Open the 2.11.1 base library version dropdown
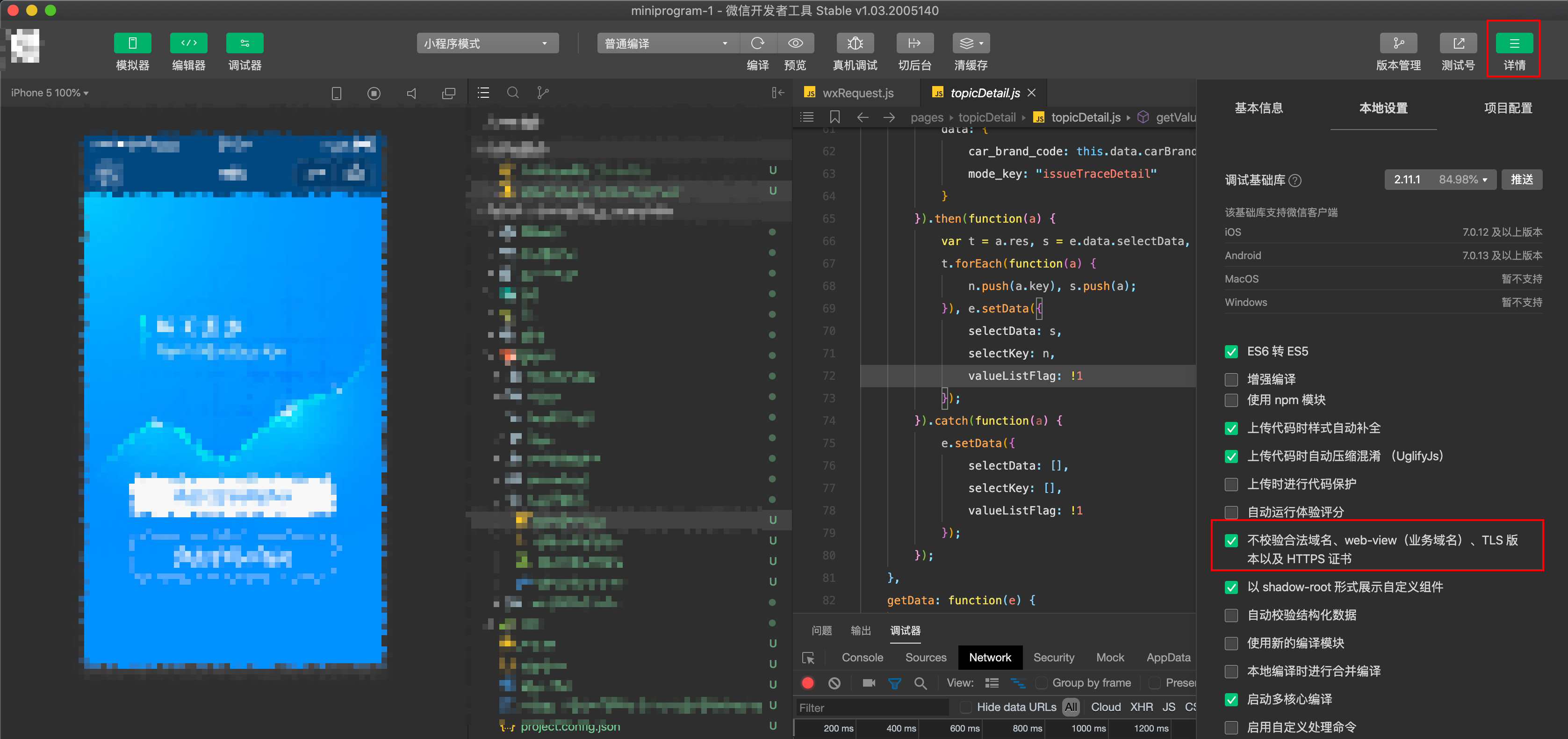Image resolution: width=1568 pixels, height=739 pixels. coord(1439,180)
